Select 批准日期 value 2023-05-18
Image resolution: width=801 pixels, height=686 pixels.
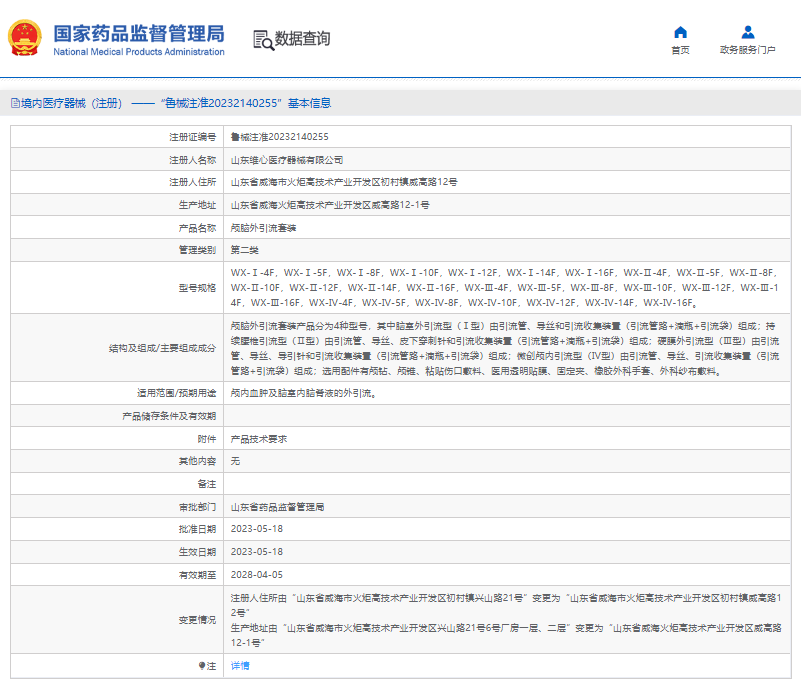(x=256, y=529)
